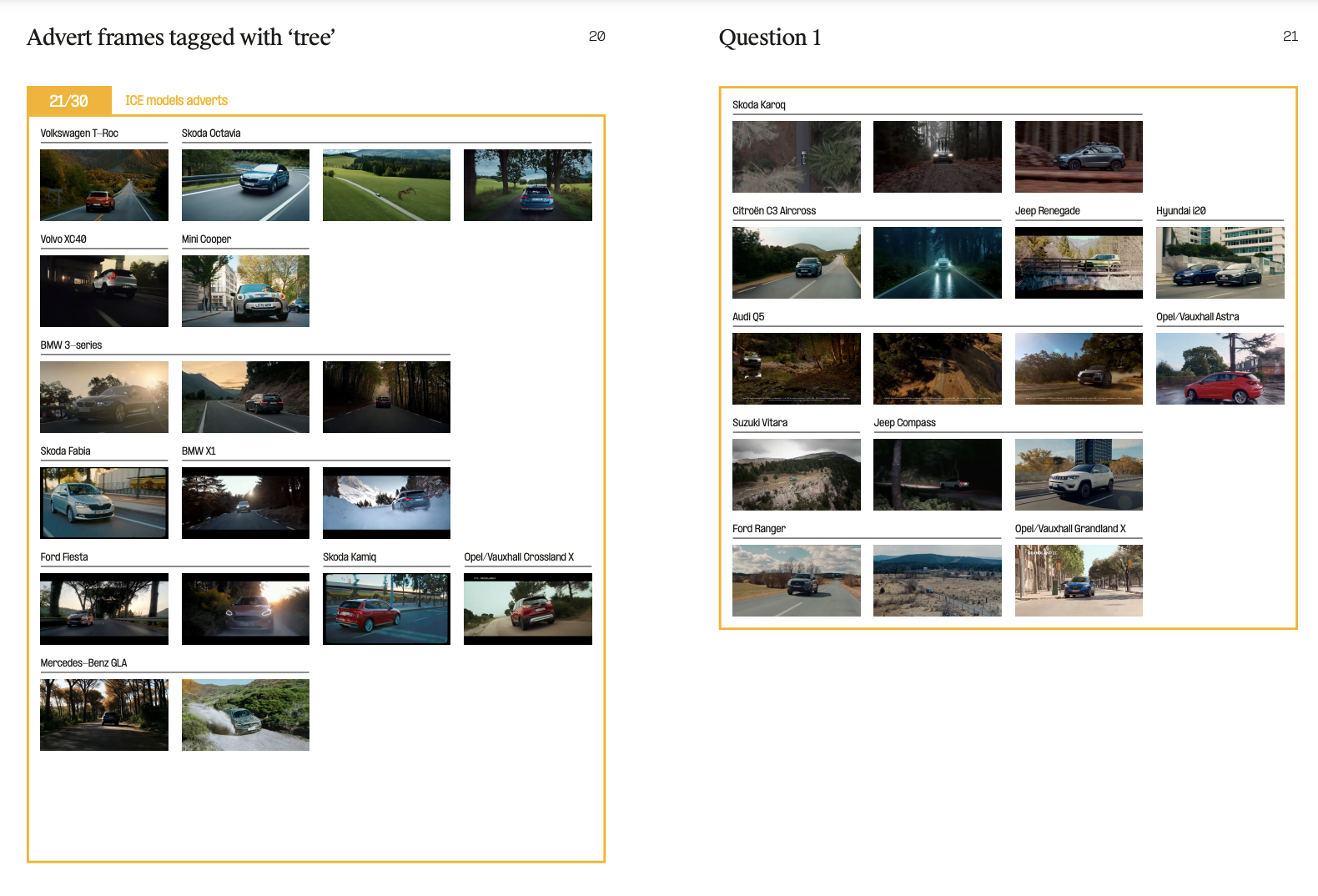Click the Mercedes-Benz GLA label

(x=83, y=663)
